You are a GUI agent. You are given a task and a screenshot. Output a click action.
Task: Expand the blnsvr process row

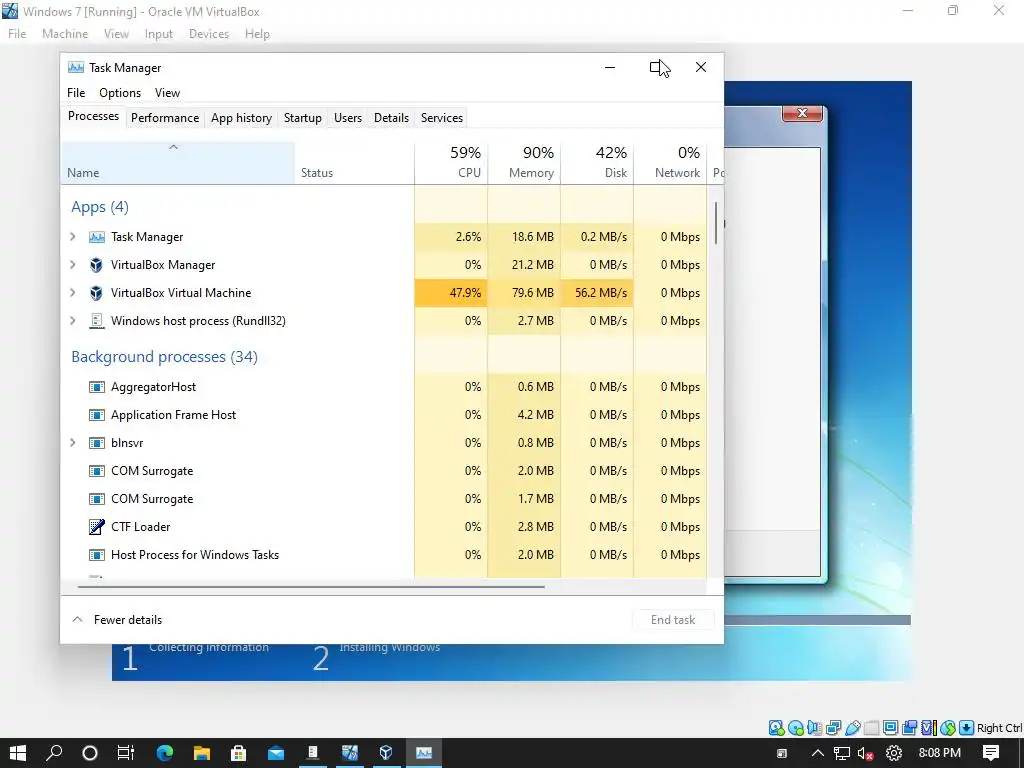click(x=73, y=443)
